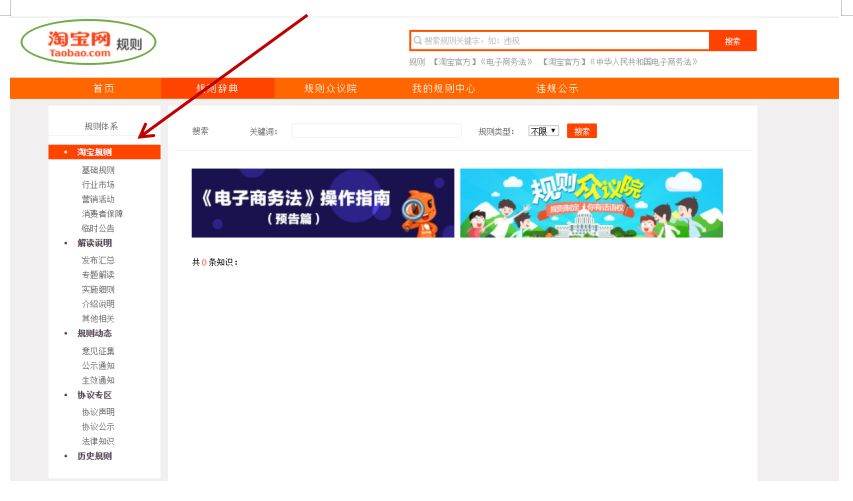Open 消费者保障 in the sidebar
This screenshot has width=853, height=501.
coord(102,214)
